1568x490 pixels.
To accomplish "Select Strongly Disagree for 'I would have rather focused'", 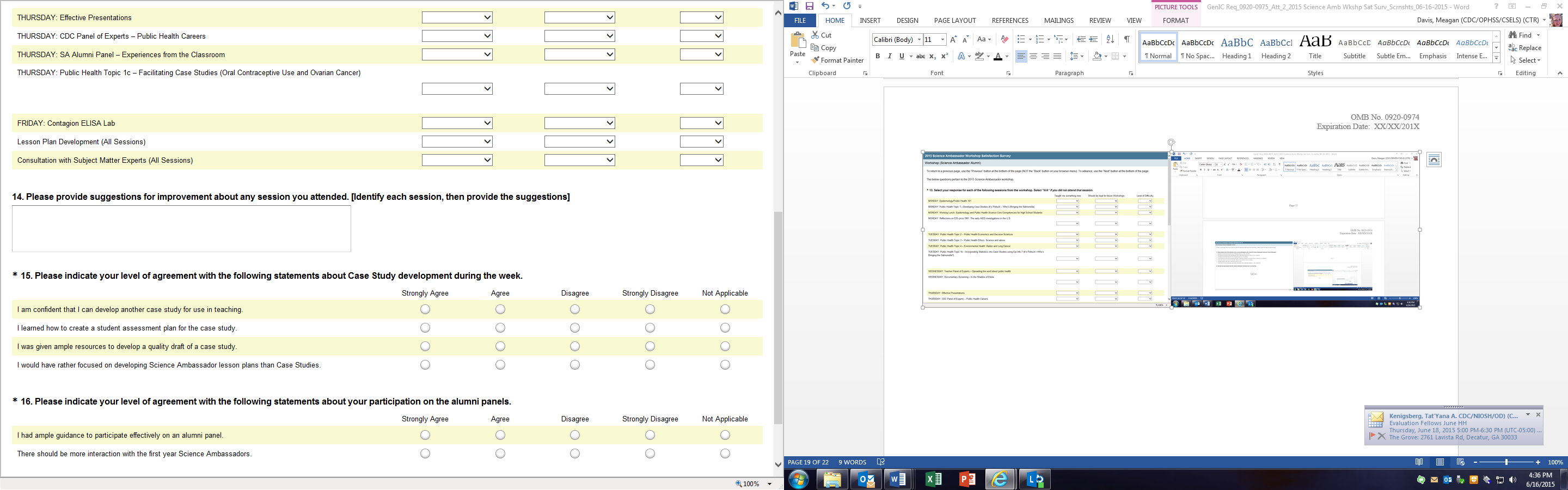I will pos(650,365).
